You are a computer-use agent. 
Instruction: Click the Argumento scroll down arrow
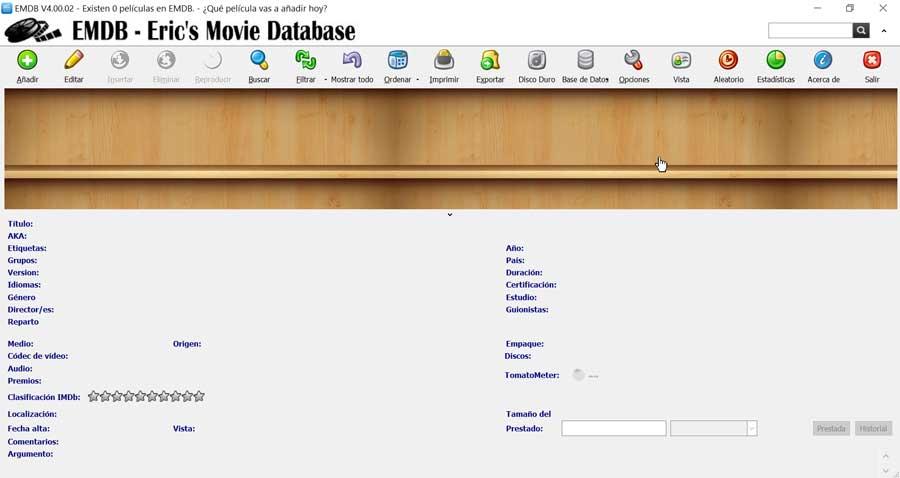point(886,471)
